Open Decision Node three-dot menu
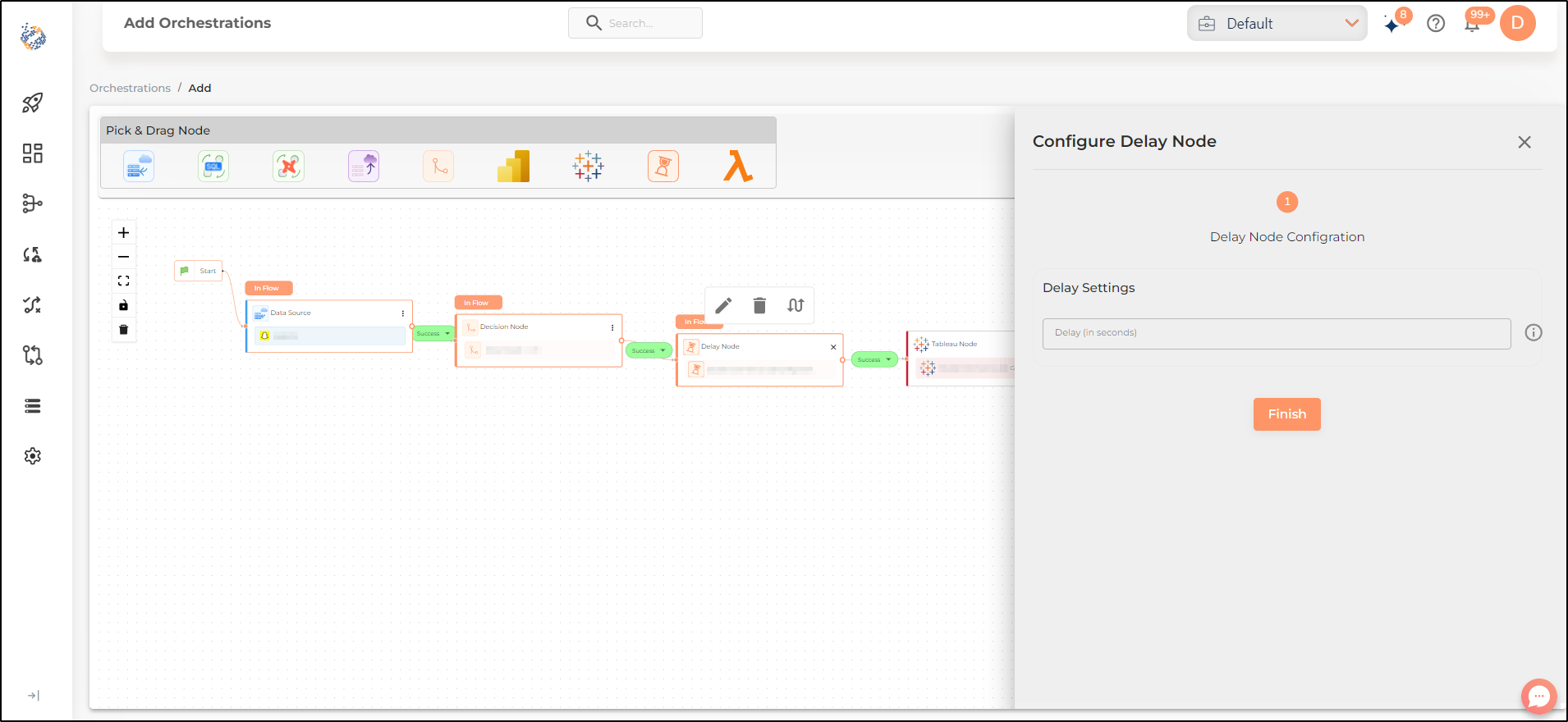The height and width of the screenshot is (722, 1568). (x=612, y=327)
